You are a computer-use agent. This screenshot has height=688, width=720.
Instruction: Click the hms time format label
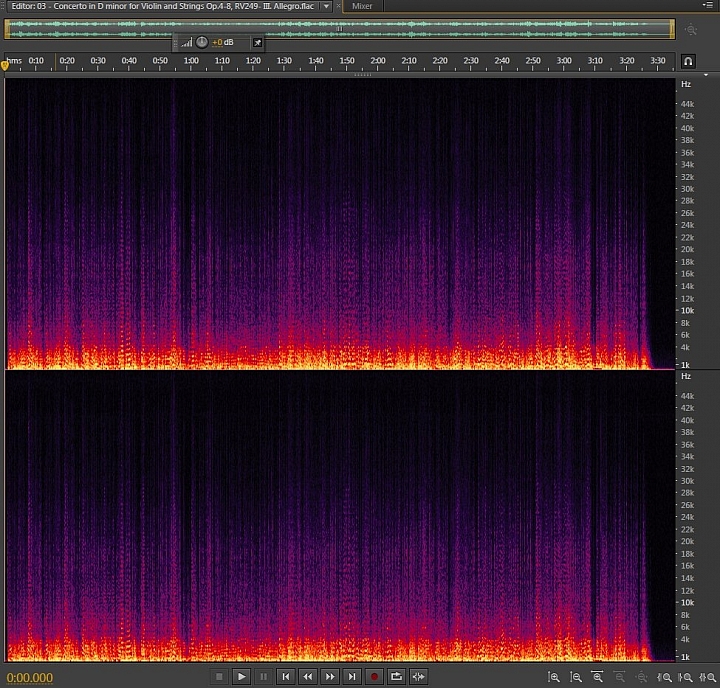tap(14, 61)
